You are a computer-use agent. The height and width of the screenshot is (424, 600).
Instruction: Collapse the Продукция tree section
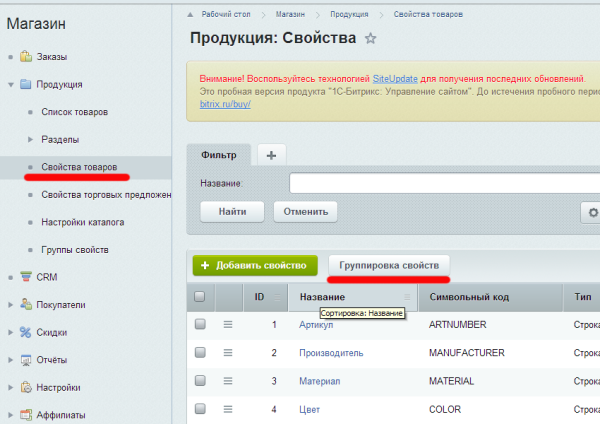[x=11, y=85]
